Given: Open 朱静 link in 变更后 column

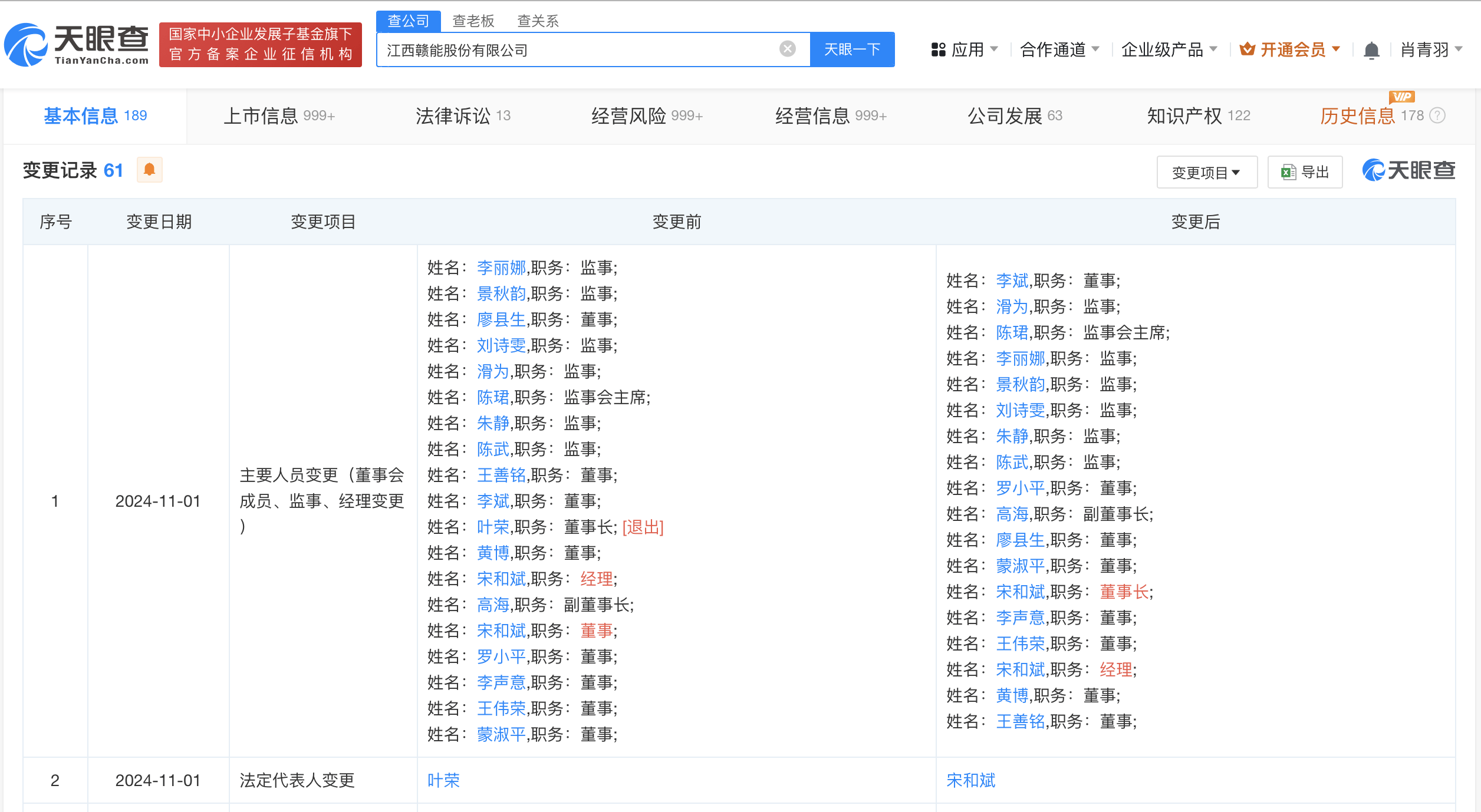Looking at the screenshot, I should (1012, 436).
